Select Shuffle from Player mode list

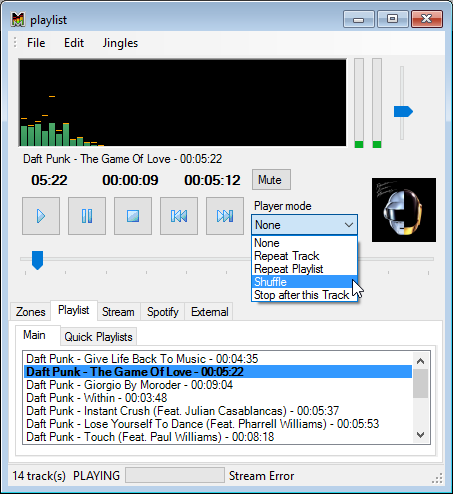tap(304, 282)
